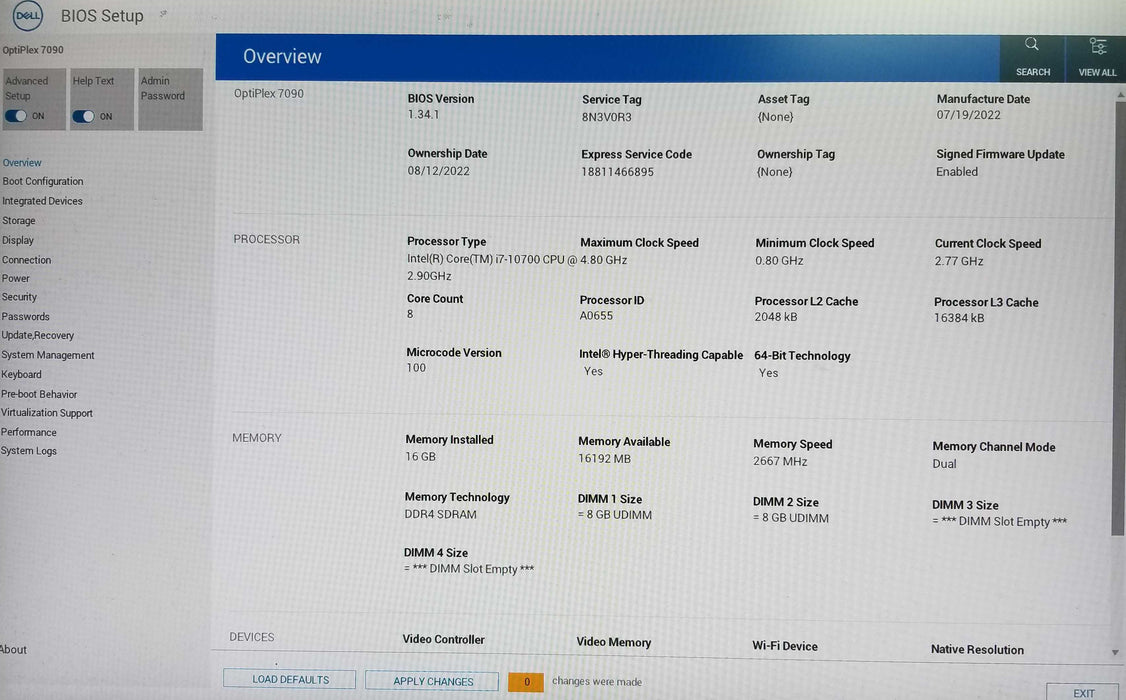Click the Manufacture Date 07/19/2022

[968, 115]
